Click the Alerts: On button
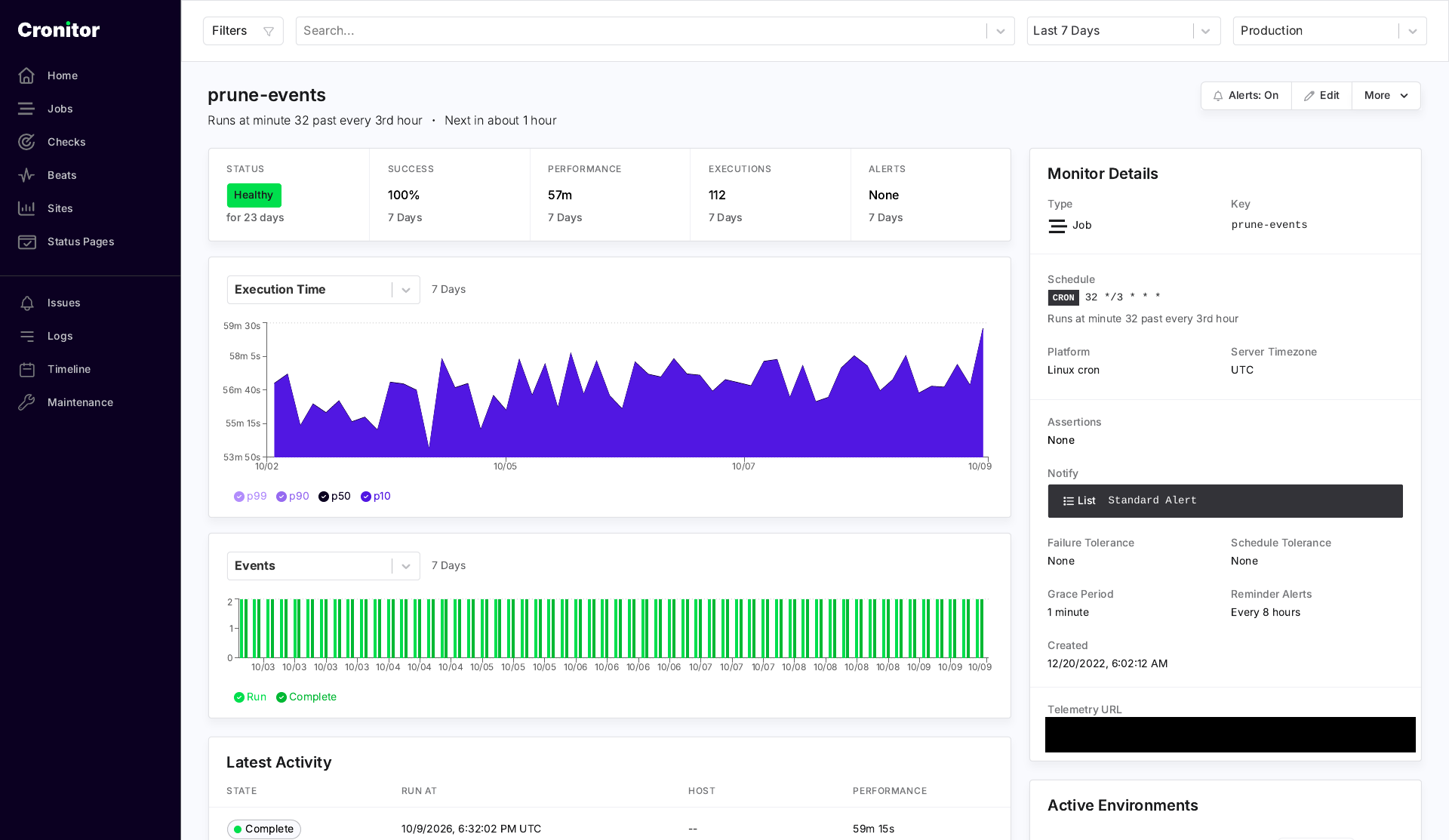 tap(1246, 96)
